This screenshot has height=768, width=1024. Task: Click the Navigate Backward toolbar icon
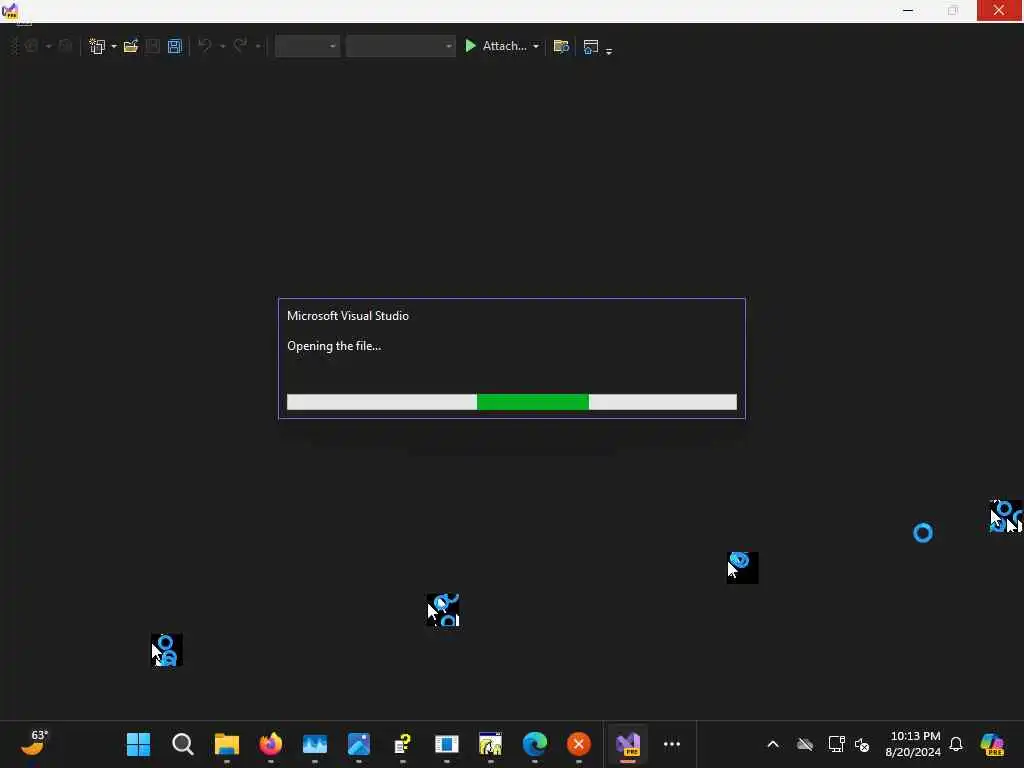tap(31, 46)
